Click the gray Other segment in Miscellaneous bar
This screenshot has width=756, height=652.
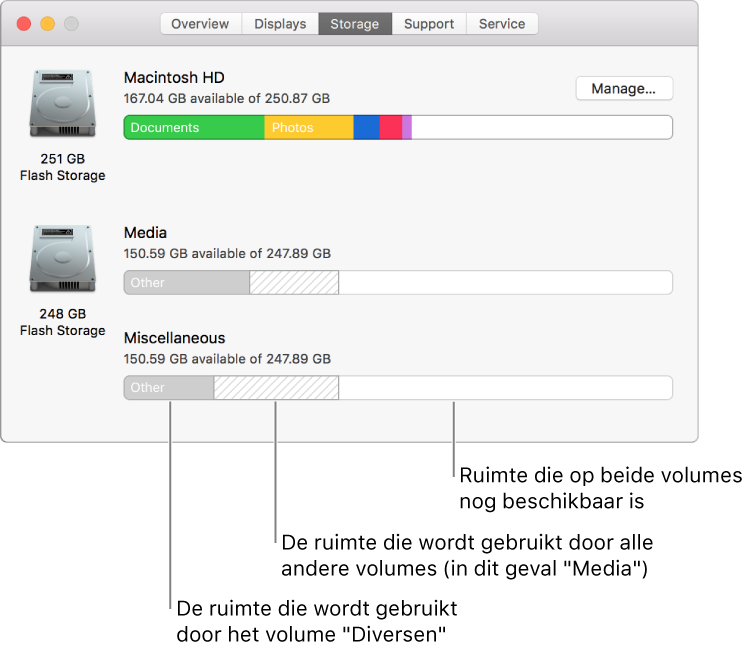pyautogui.click(x=169, y=388)
